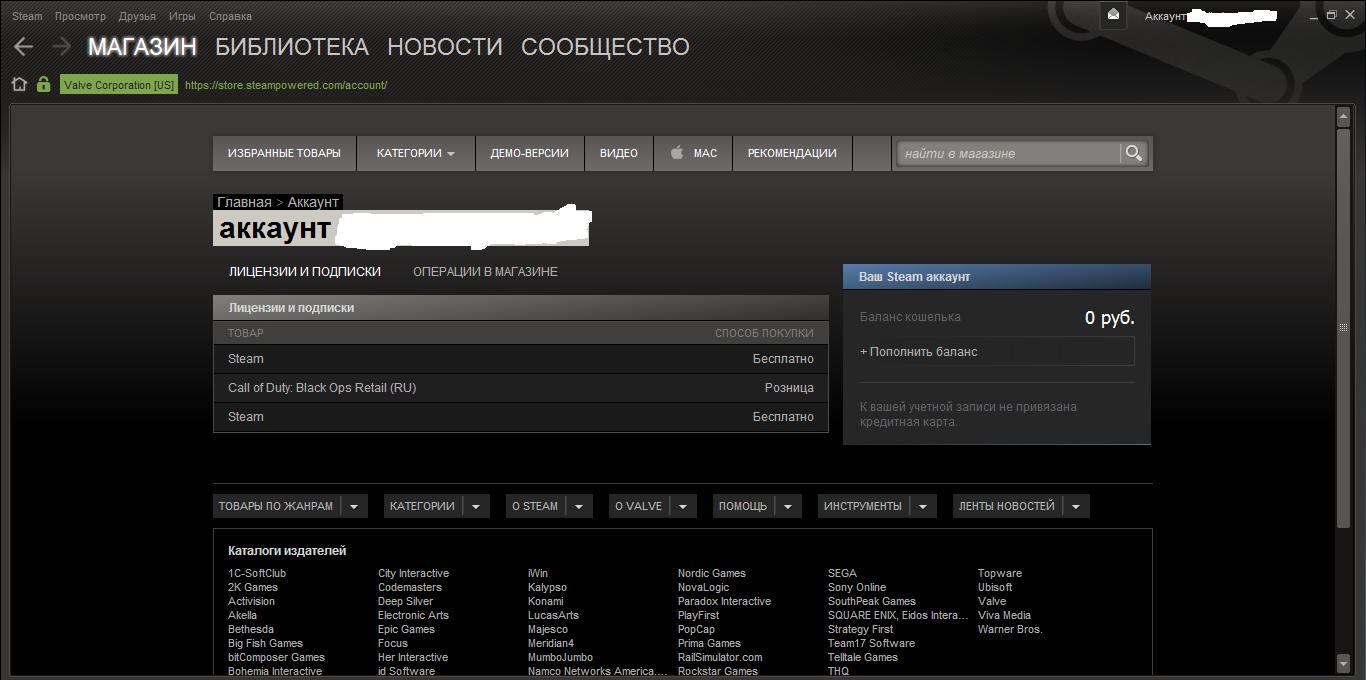Open ВИДЕО page
1366x680 pixels.
pyautogui.click(x=619, y=153)
